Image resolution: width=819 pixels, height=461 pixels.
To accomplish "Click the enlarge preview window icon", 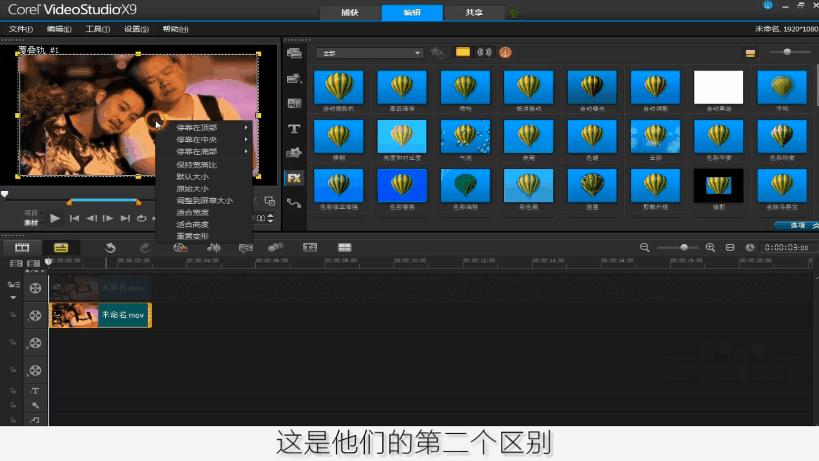I will 270,201.
